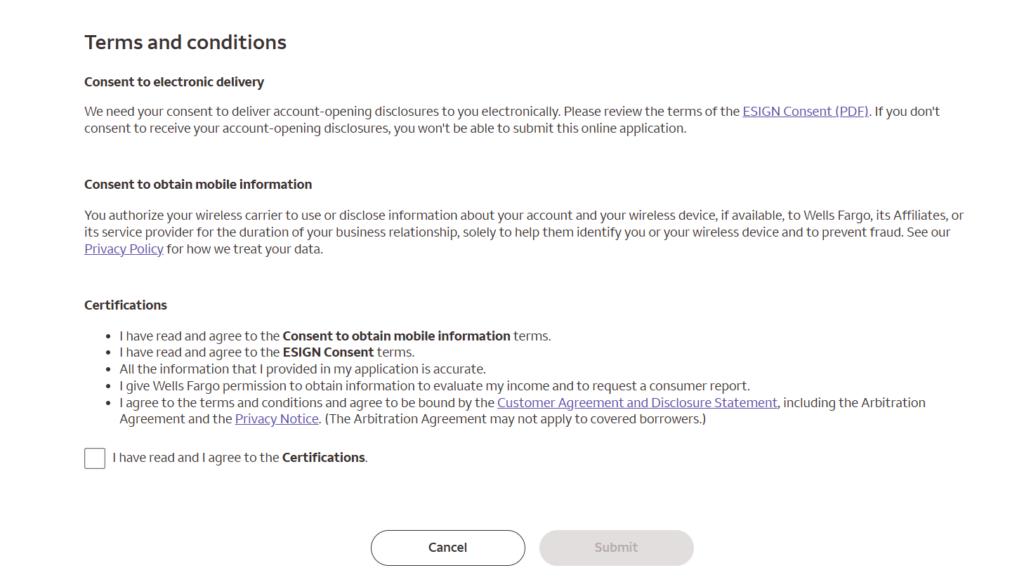Image resolution: width=1024 pixels, height=582 pixels.
Task: Click the Certifications section subheading
Action: pos(126,305)
